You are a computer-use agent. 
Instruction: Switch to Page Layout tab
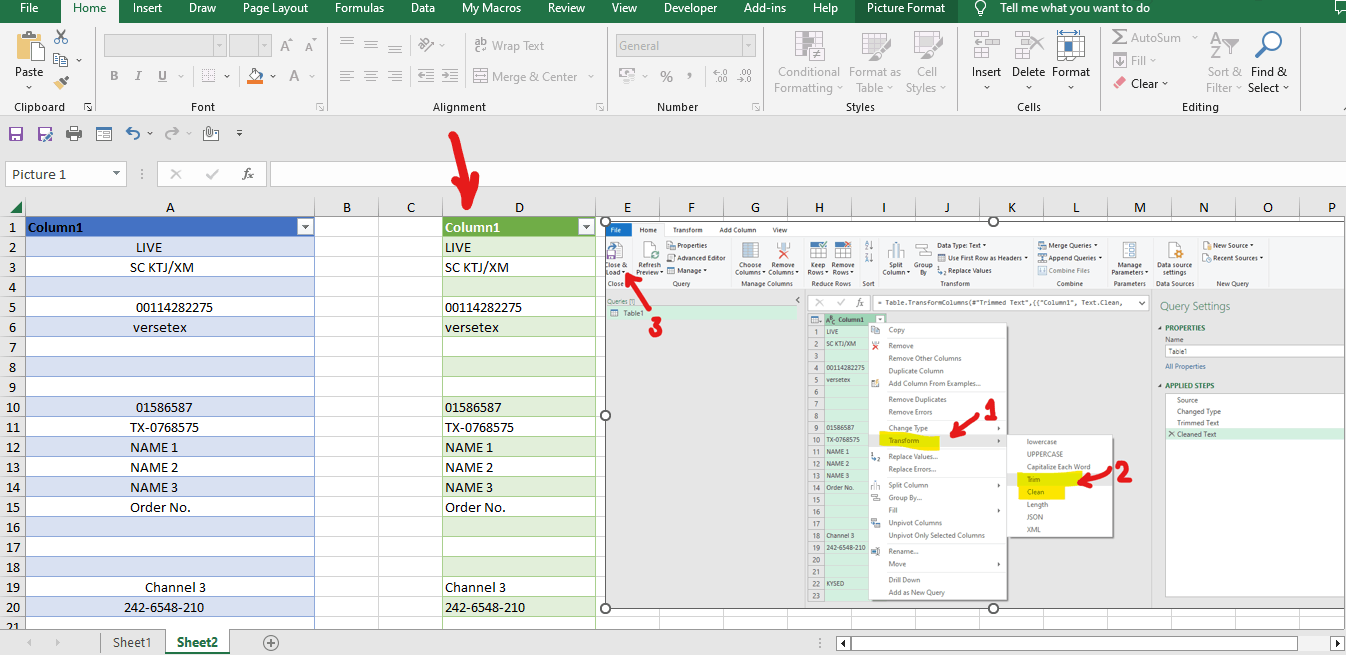pyautogui.click(x=275, y=8)
